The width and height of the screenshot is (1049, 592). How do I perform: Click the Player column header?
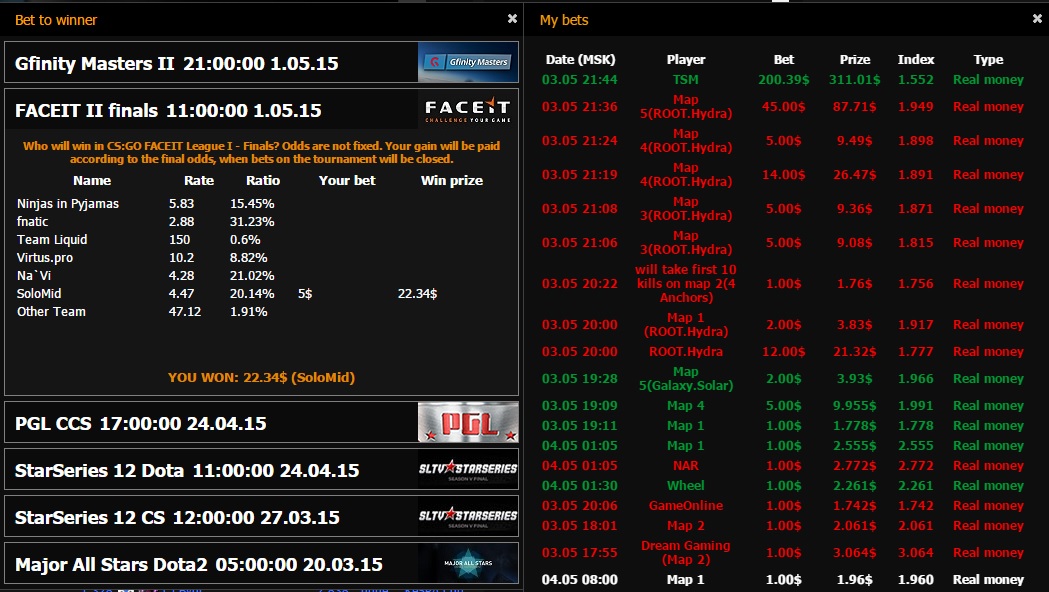pyautogui.click(x=686, y=60)
